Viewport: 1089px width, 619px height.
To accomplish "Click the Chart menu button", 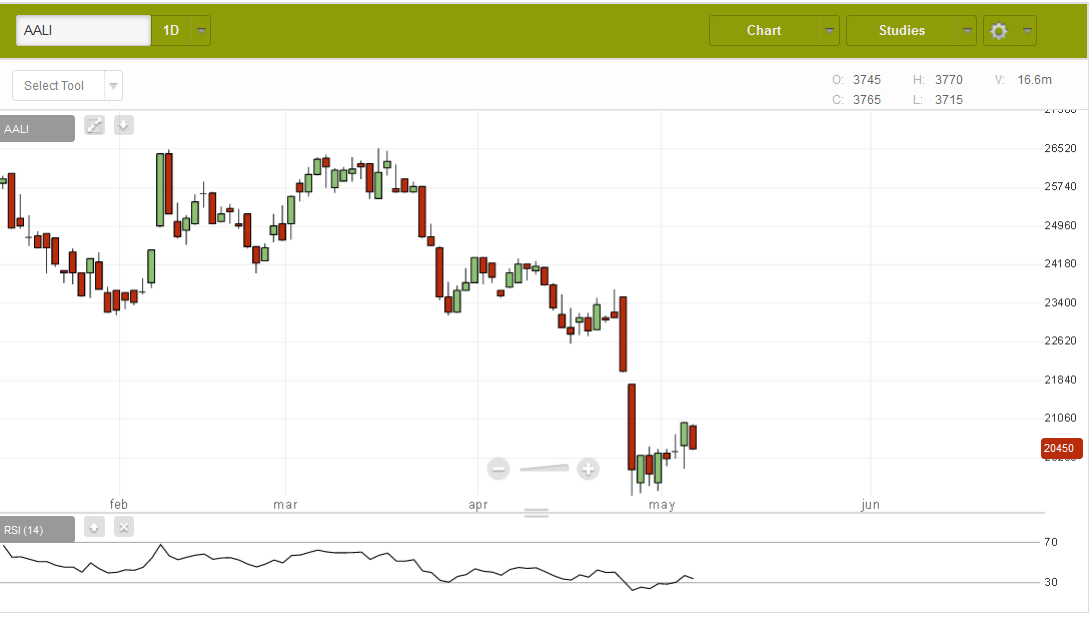I will (764, 31).
